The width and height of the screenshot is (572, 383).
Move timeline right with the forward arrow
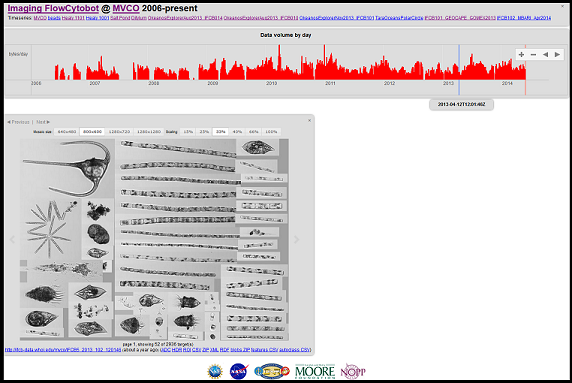(x=557, y=55)
